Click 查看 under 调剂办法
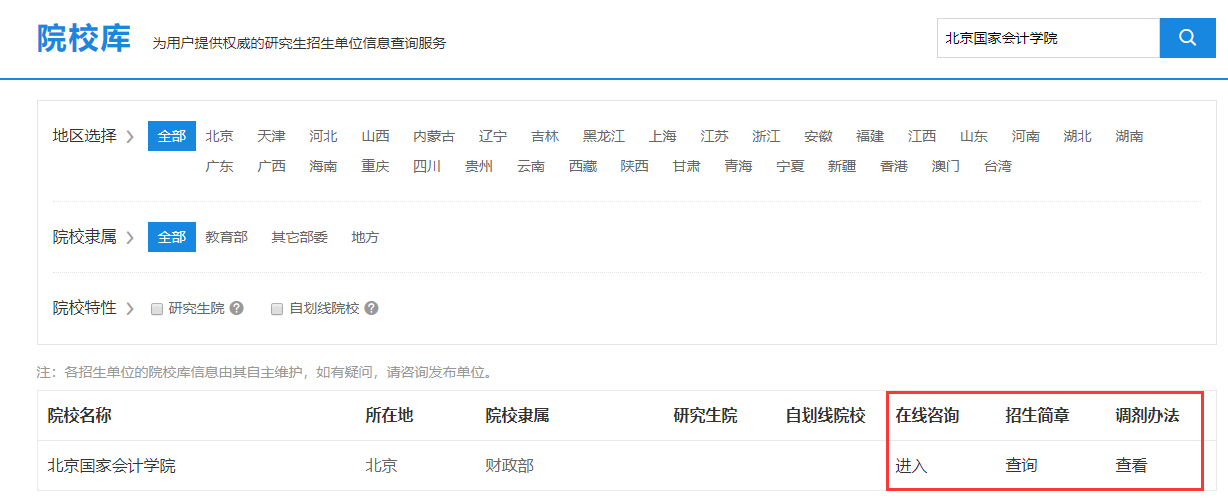This screenshot has width=1228, height=498. click(x=1131, y=465)
